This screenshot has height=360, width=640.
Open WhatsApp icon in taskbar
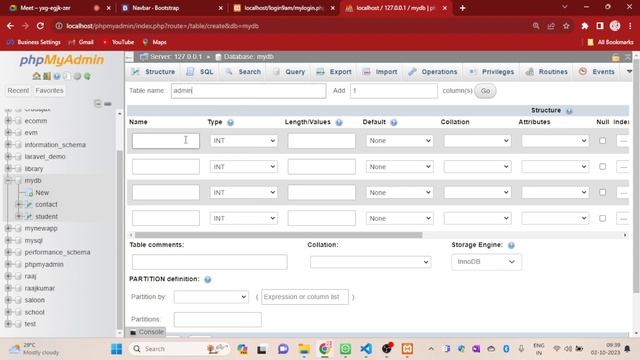click(x=345, y=349)
